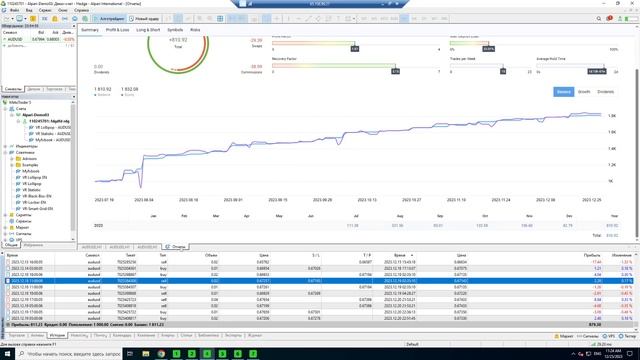Select AUDUSD row in Market Watch
Image resolution: width=640 pixels, height=360 pixels.
[x=38, y=39]
